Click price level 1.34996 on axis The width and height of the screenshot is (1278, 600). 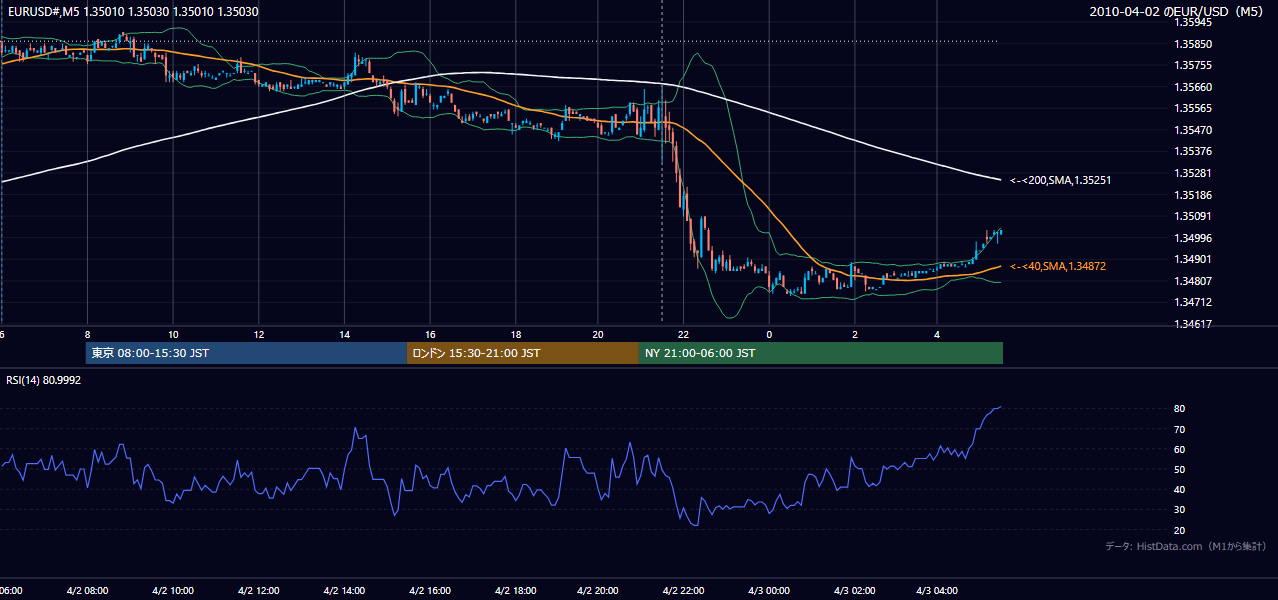[1194, 238]
